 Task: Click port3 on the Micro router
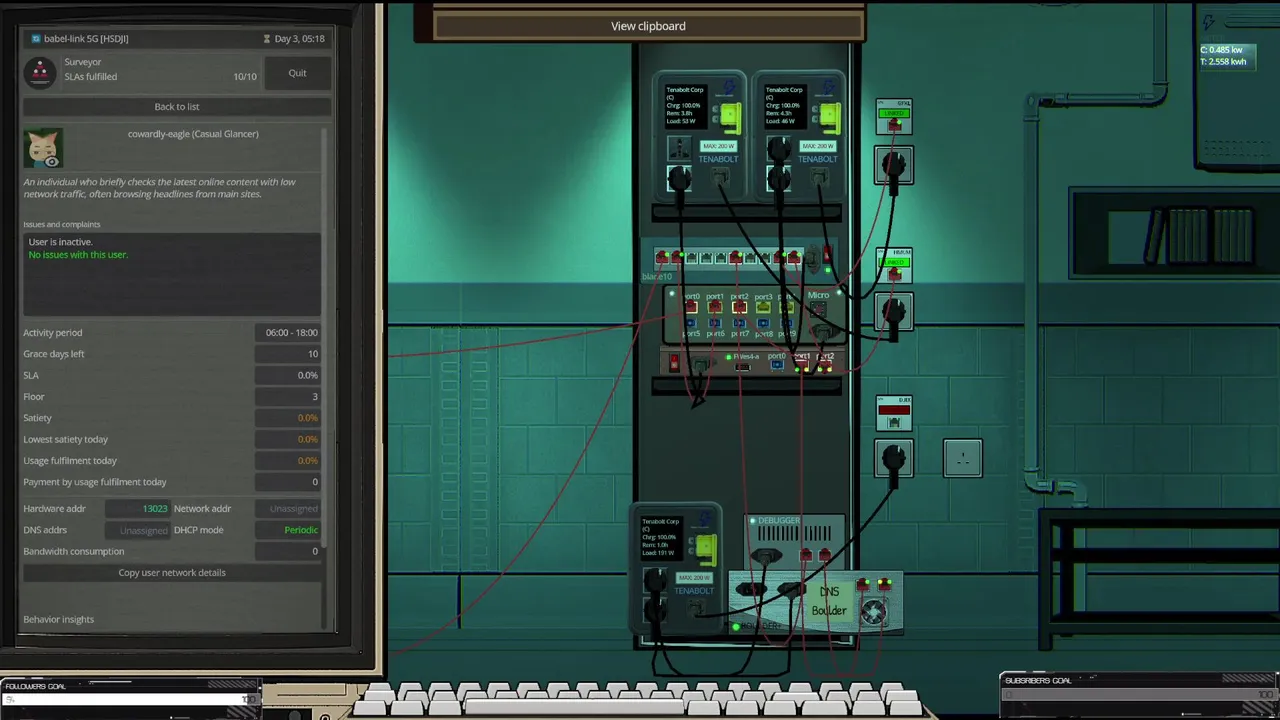[763, 308]
